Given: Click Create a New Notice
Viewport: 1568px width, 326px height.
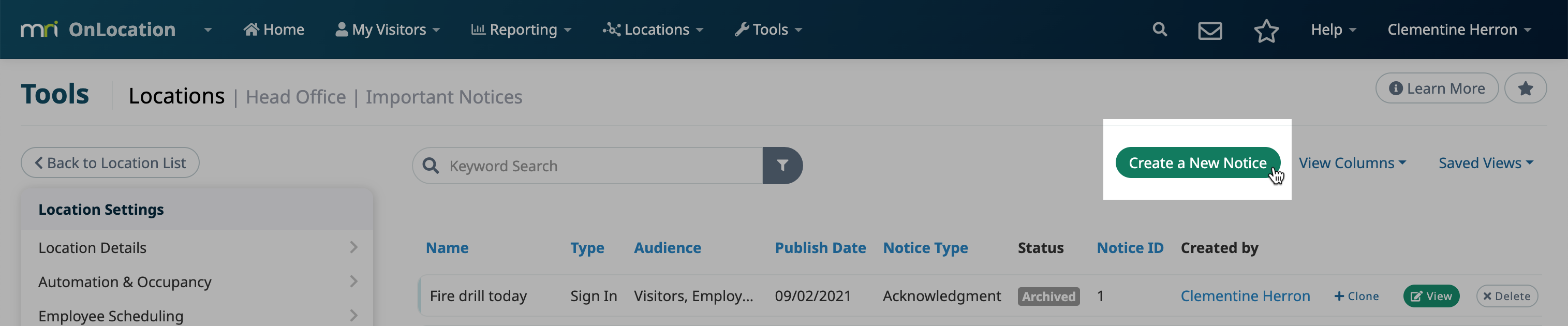Looking at the screenshot, I should pyautogui.click(x=1197, y=162).
